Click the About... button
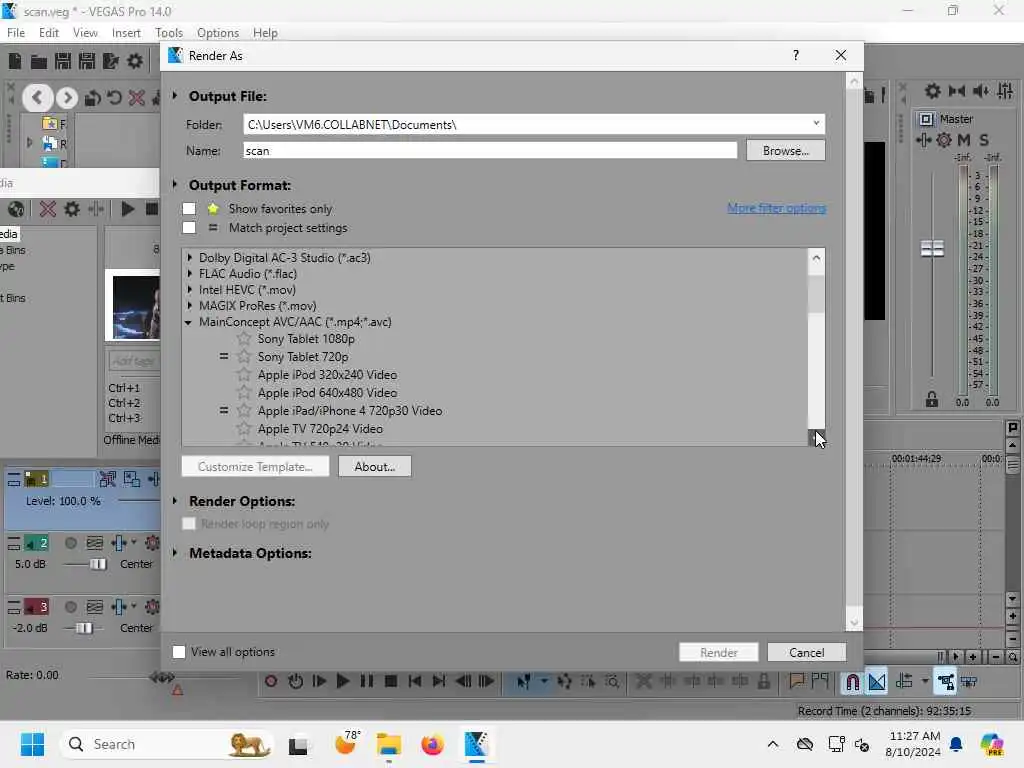The image size is (1024, 768). tap(375, 466)
